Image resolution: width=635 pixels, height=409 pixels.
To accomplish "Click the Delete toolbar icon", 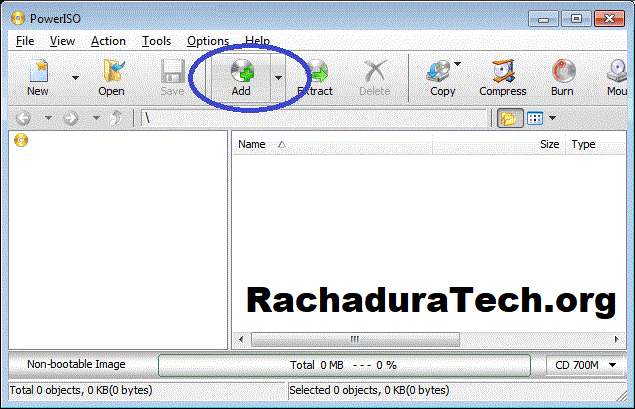I will tap(375, 71).
